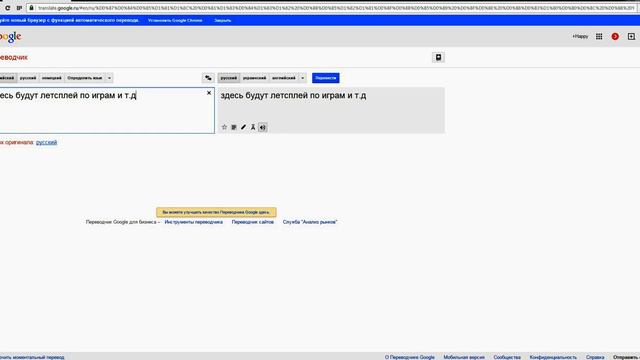Open 'Сообщества' footer link

pyautogui.click(x=507, y=357)
